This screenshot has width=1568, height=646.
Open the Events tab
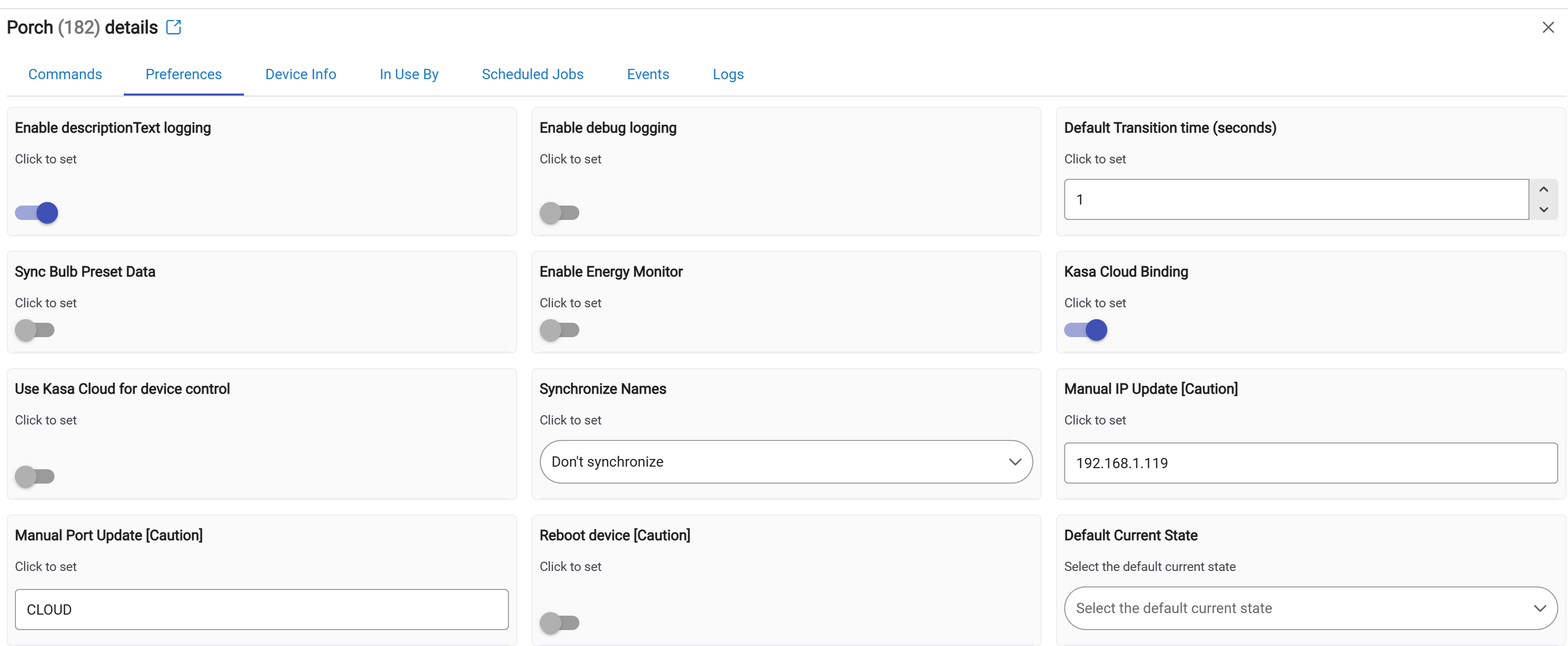(x=648, y=75)
